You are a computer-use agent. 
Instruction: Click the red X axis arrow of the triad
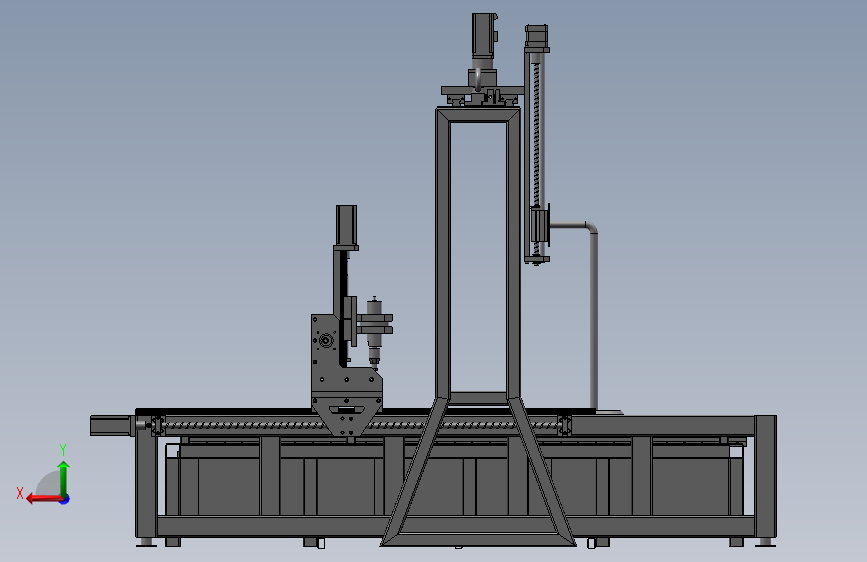(x=44, y=499)
